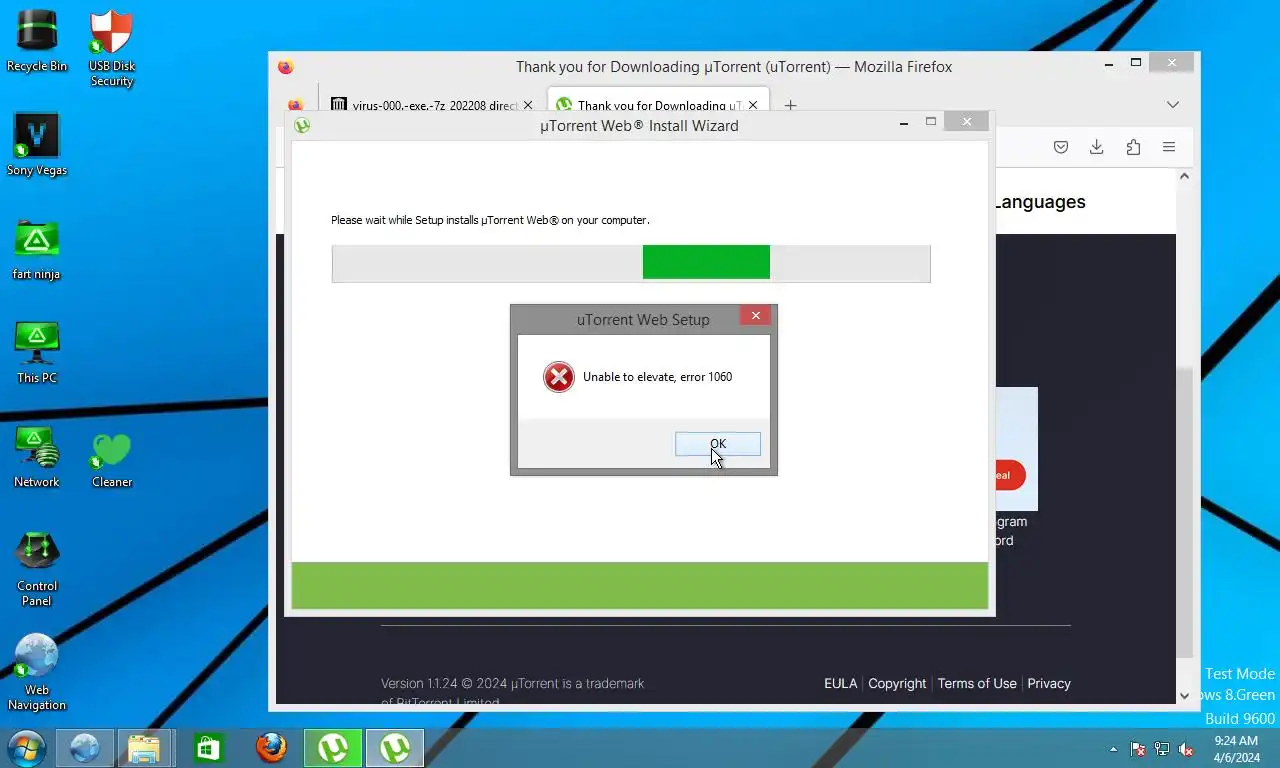This screenshot has height=768, width=1280.
Task: Maximize the Firefox window
Action: coord(1136,63)
